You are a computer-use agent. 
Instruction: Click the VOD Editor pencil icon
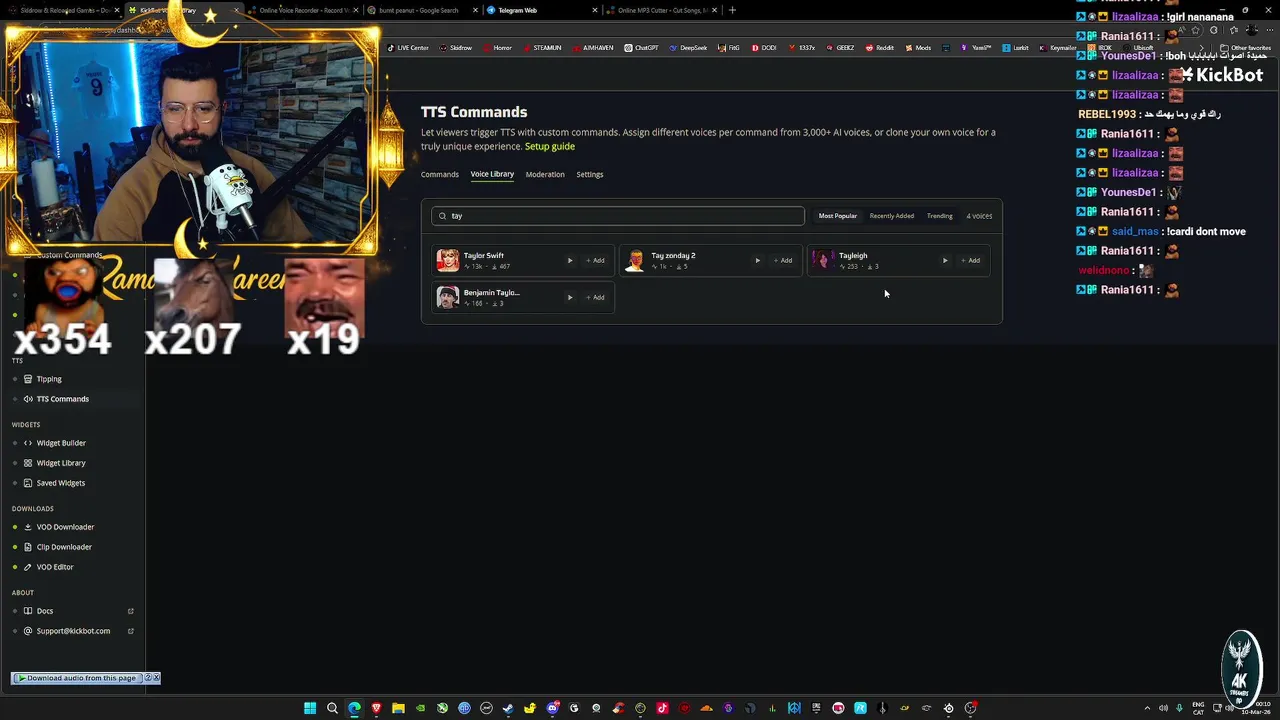click(x=28, y=567)
